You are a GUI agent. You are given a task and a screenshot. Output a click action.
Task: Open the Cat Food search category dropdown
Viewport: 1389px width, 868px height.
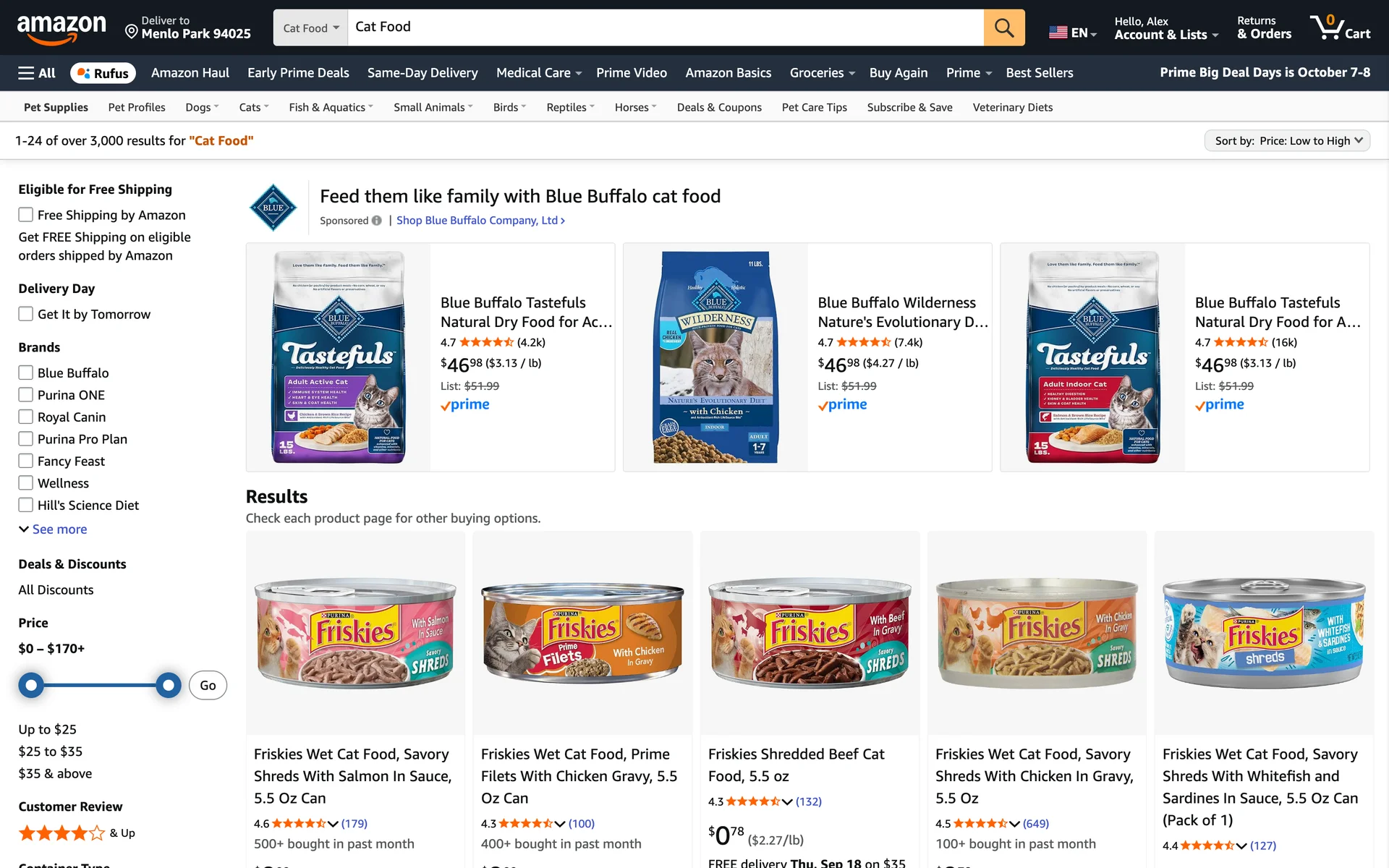click(311, 28)
